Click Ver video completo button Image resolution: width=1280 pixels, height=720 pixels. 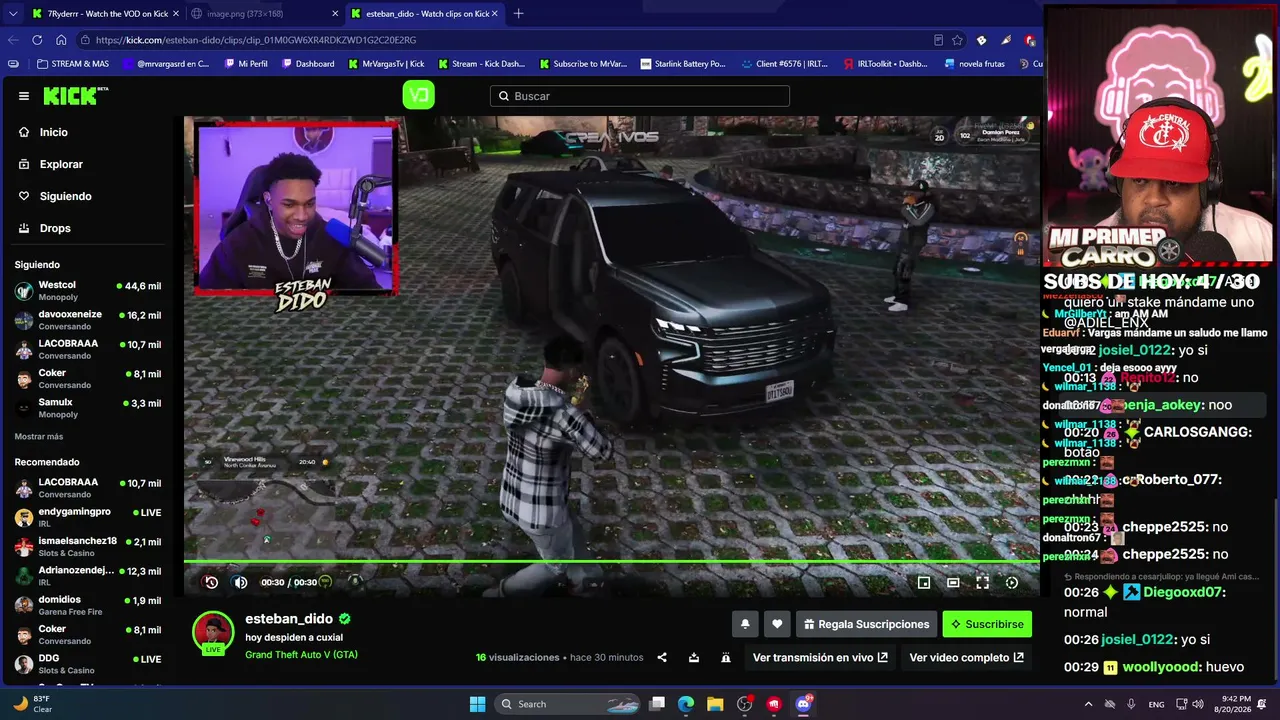[x=966, y=657]
